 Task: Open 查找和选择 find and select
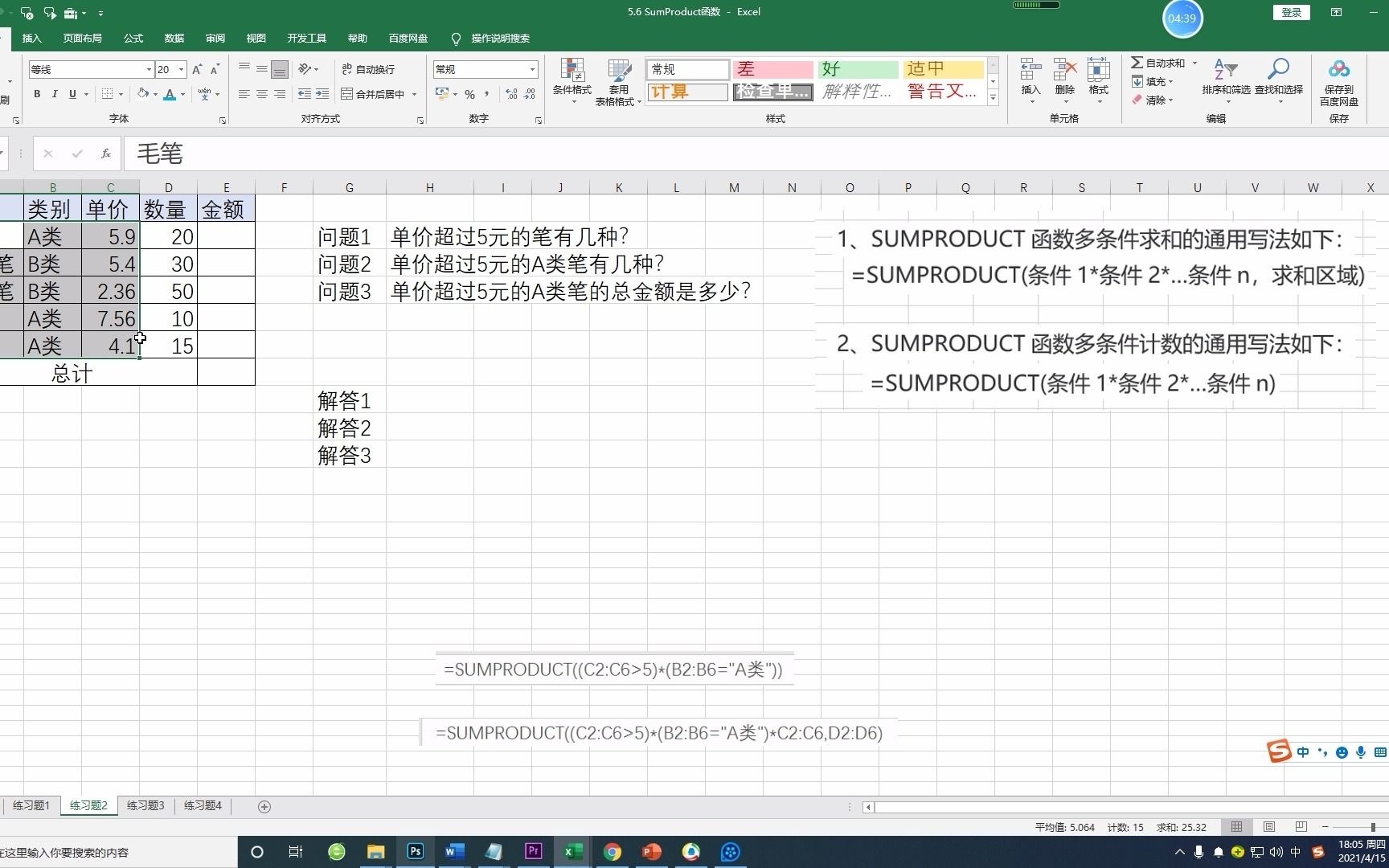click(x=1278, y=81)
